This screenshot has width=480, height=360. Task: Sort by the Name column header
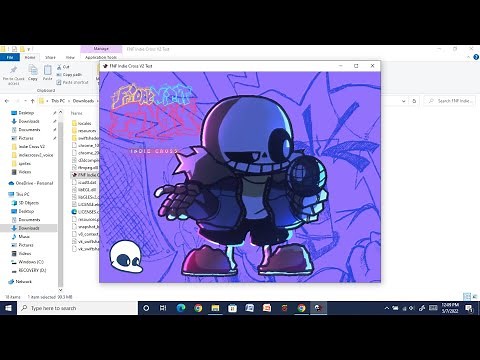[x=76, y=113]
